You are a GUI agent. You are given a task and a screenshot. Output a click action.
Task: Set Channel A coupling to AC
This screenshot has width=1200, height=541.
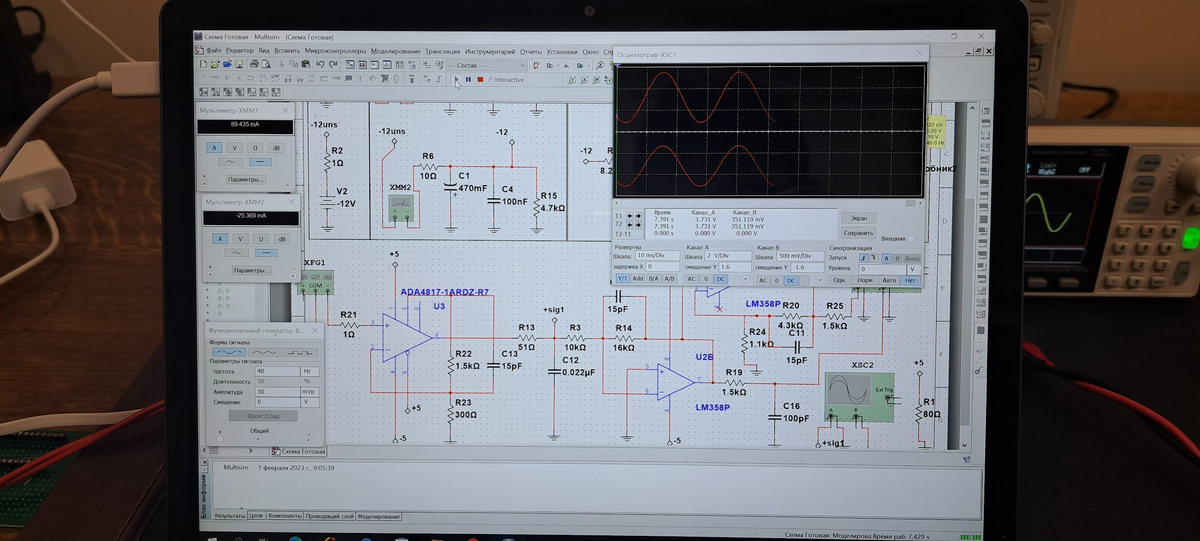pyautogui.click(x=691, y=280)
